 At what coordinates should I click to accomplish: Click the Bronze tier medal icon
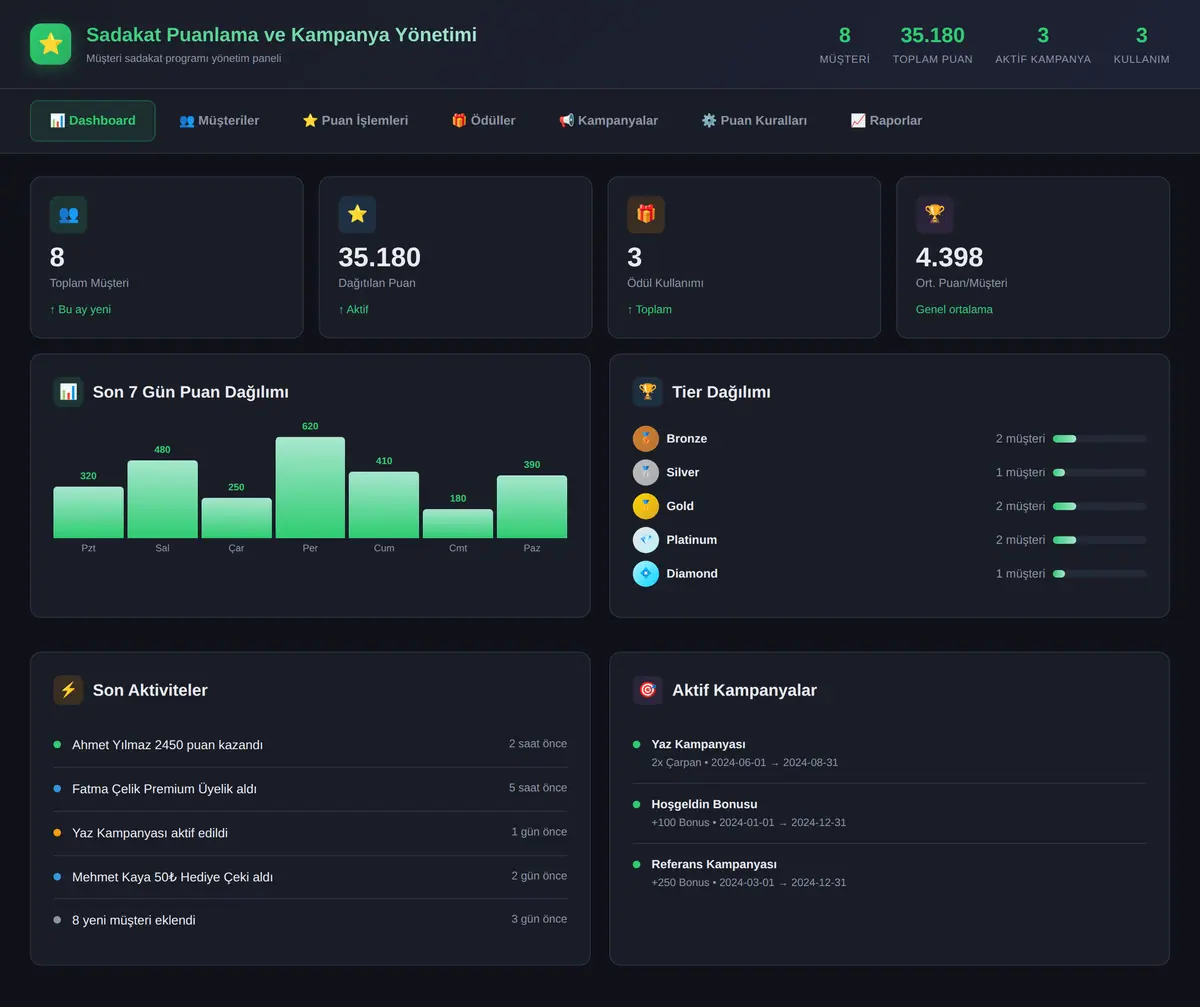click(x=646, y=439)
